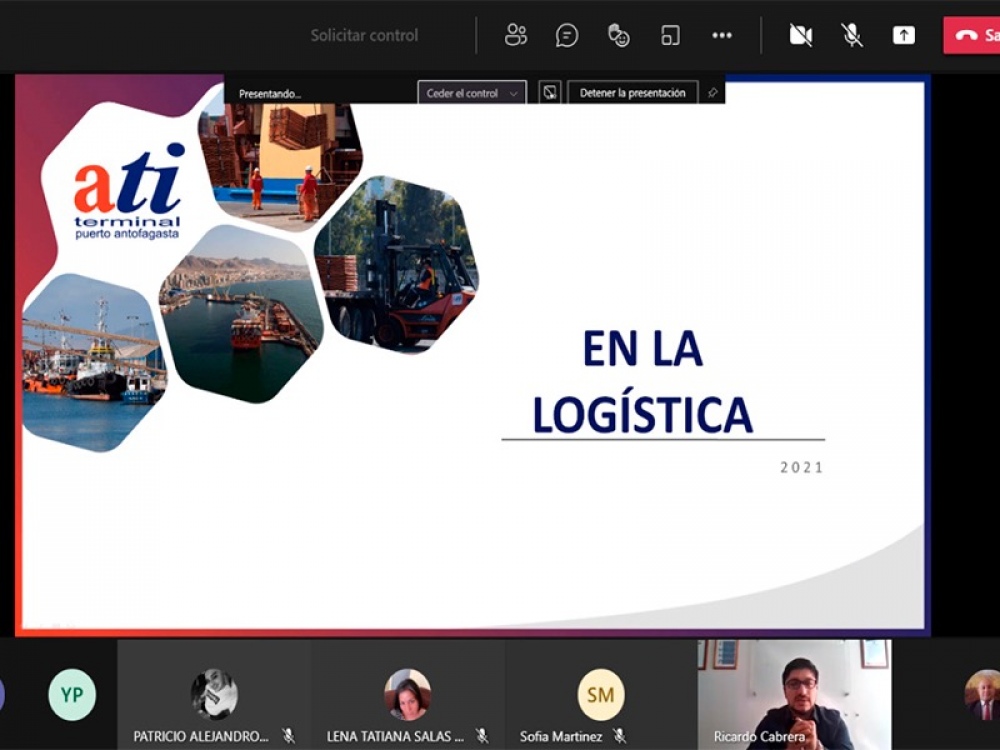
Task: Select Sofia Martinez's SM avatar
Action: pyautogui.click(x=601, y=695)
